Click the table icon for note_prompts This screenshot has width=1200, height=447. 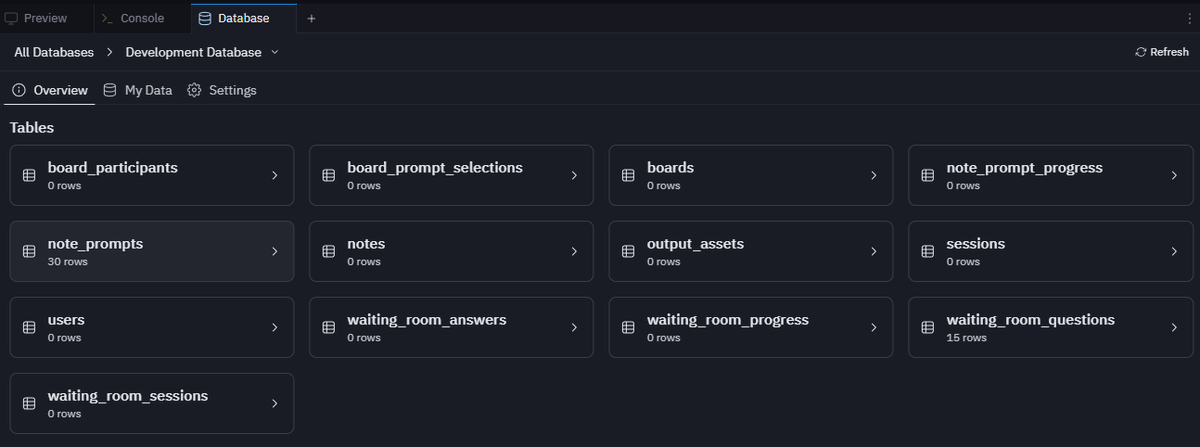29,251
